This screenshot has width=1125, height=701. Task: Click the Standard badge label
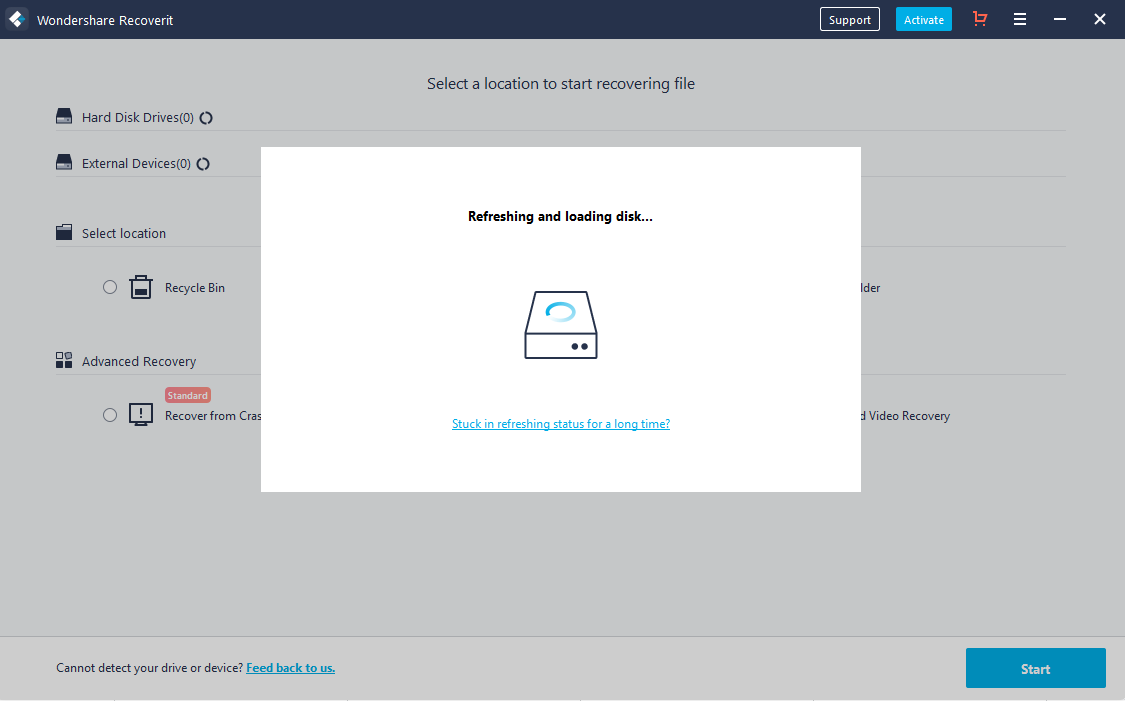click(188, 395)
